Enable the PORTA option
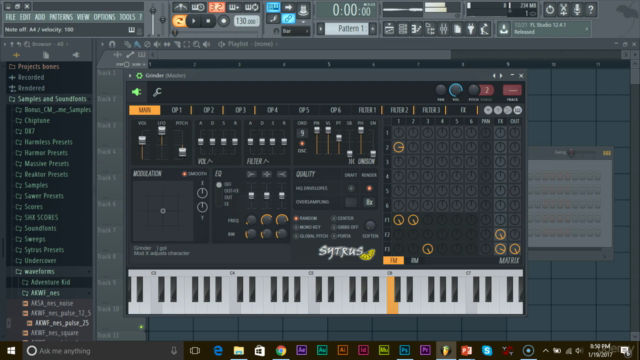Image resolution: width=640 pixels, height=360 pixels. tap(341, 236)
